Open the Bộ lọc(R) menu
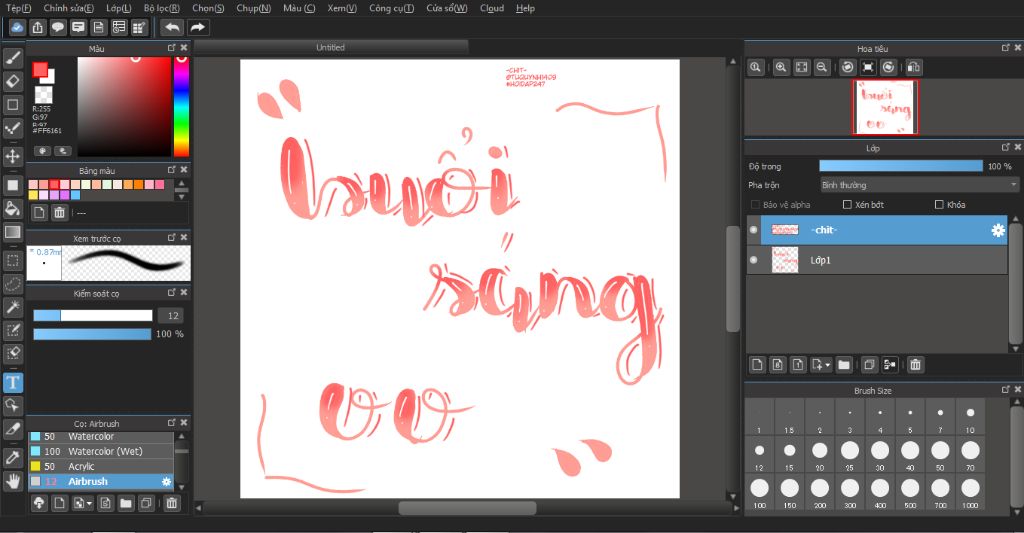1024x533 pixels. coord(161,8)
